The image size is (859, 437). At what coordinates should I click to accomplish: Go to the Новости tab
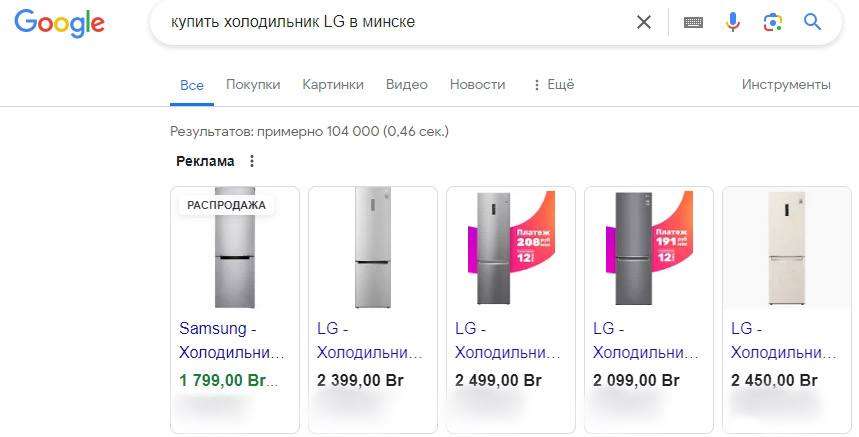click(x=477, y=85)
